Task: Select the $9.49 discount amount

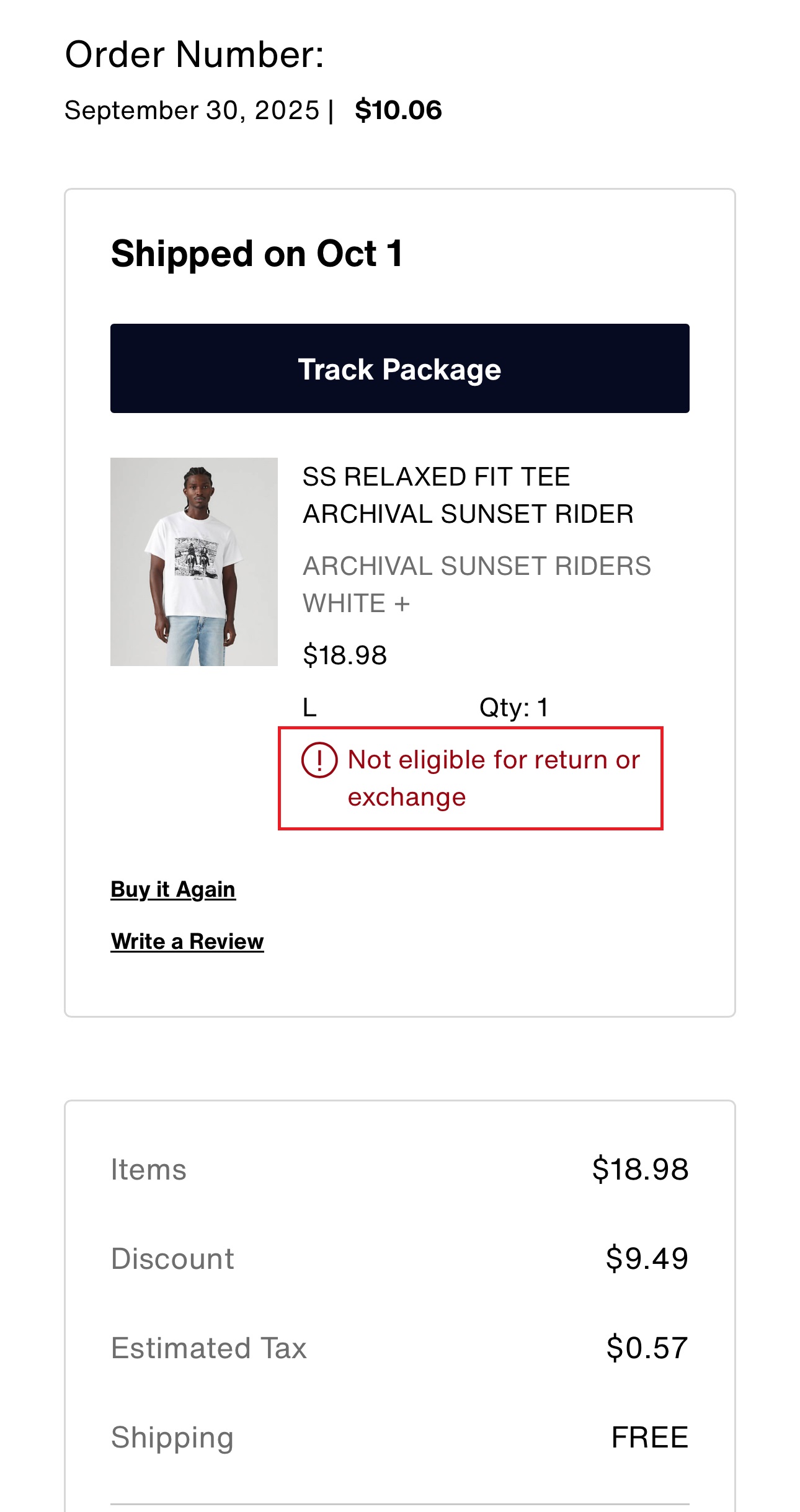Action: [647, 1258]
